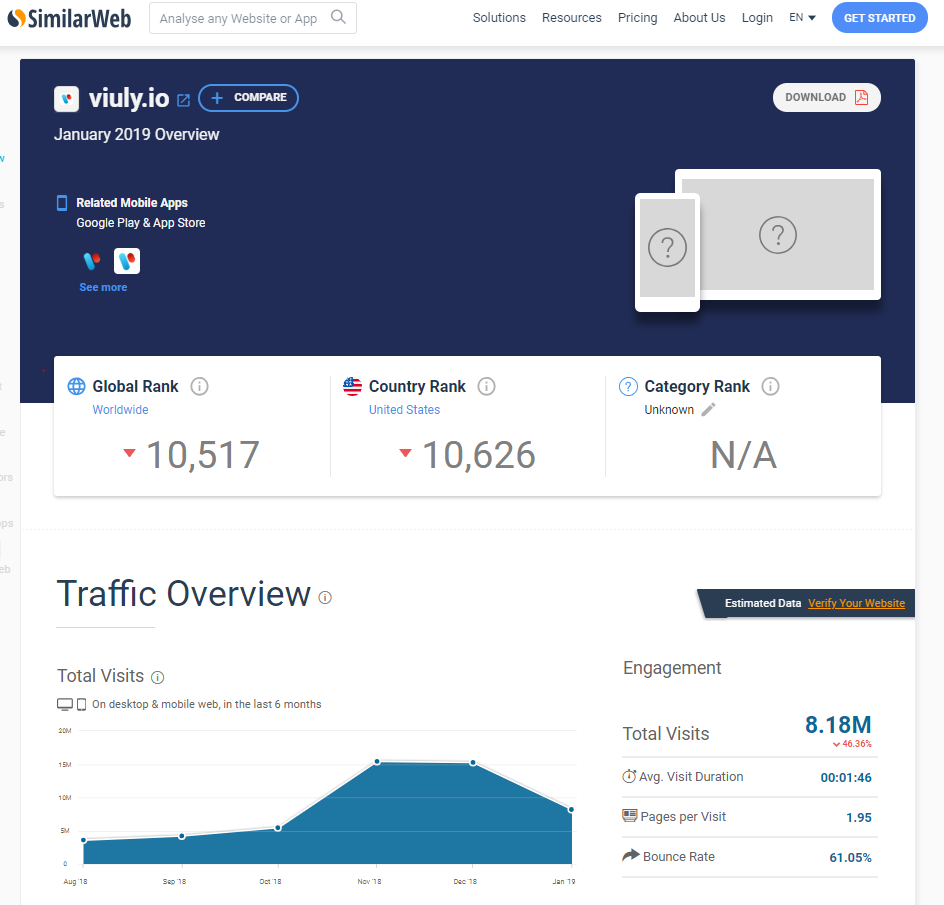Screen dimensions: 944x905
Task: Select the Sep '18 chart data point
Action: point(182,836)
